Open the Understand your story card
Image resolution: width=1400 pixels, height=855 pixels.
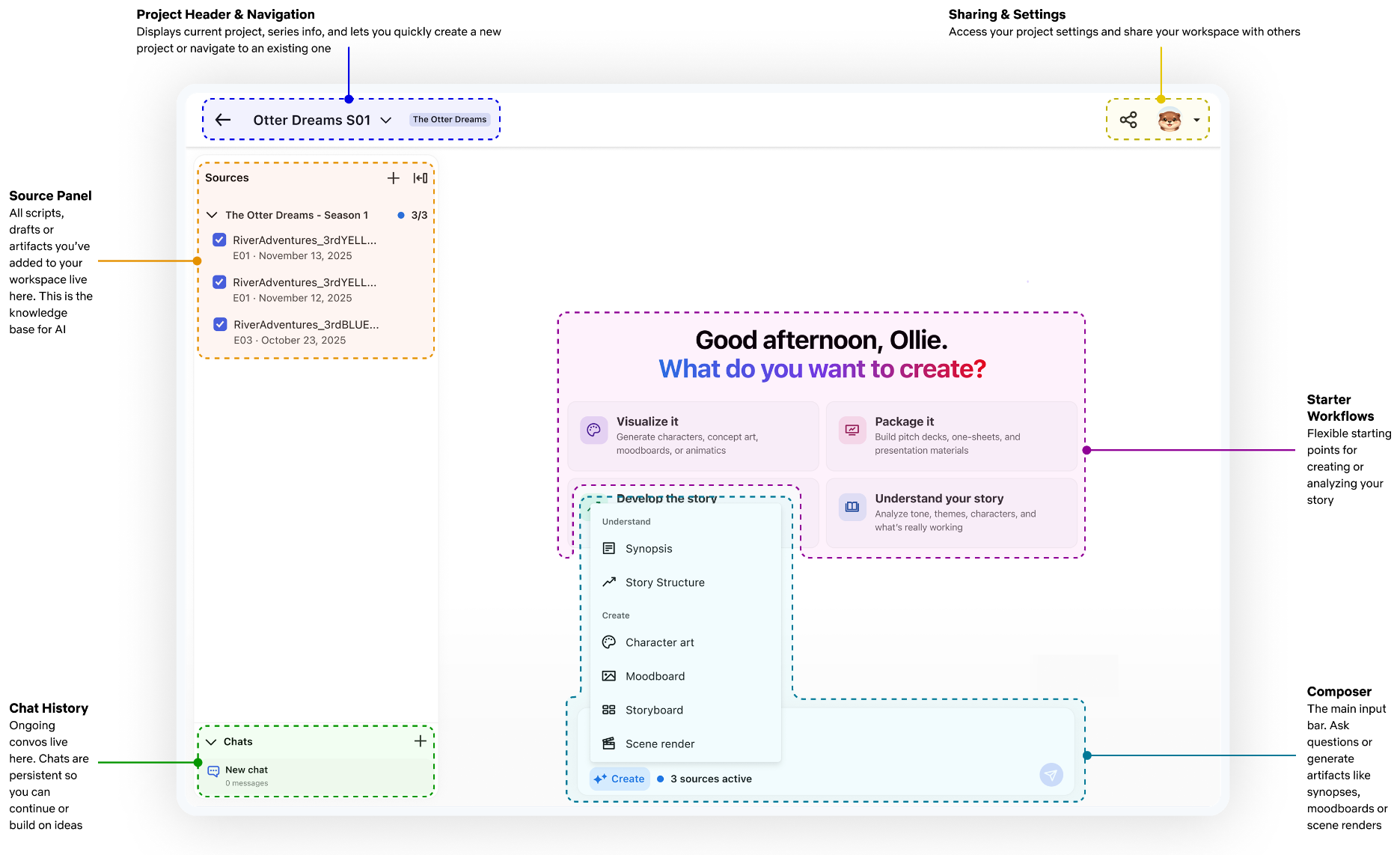click(x=952, y=513)
